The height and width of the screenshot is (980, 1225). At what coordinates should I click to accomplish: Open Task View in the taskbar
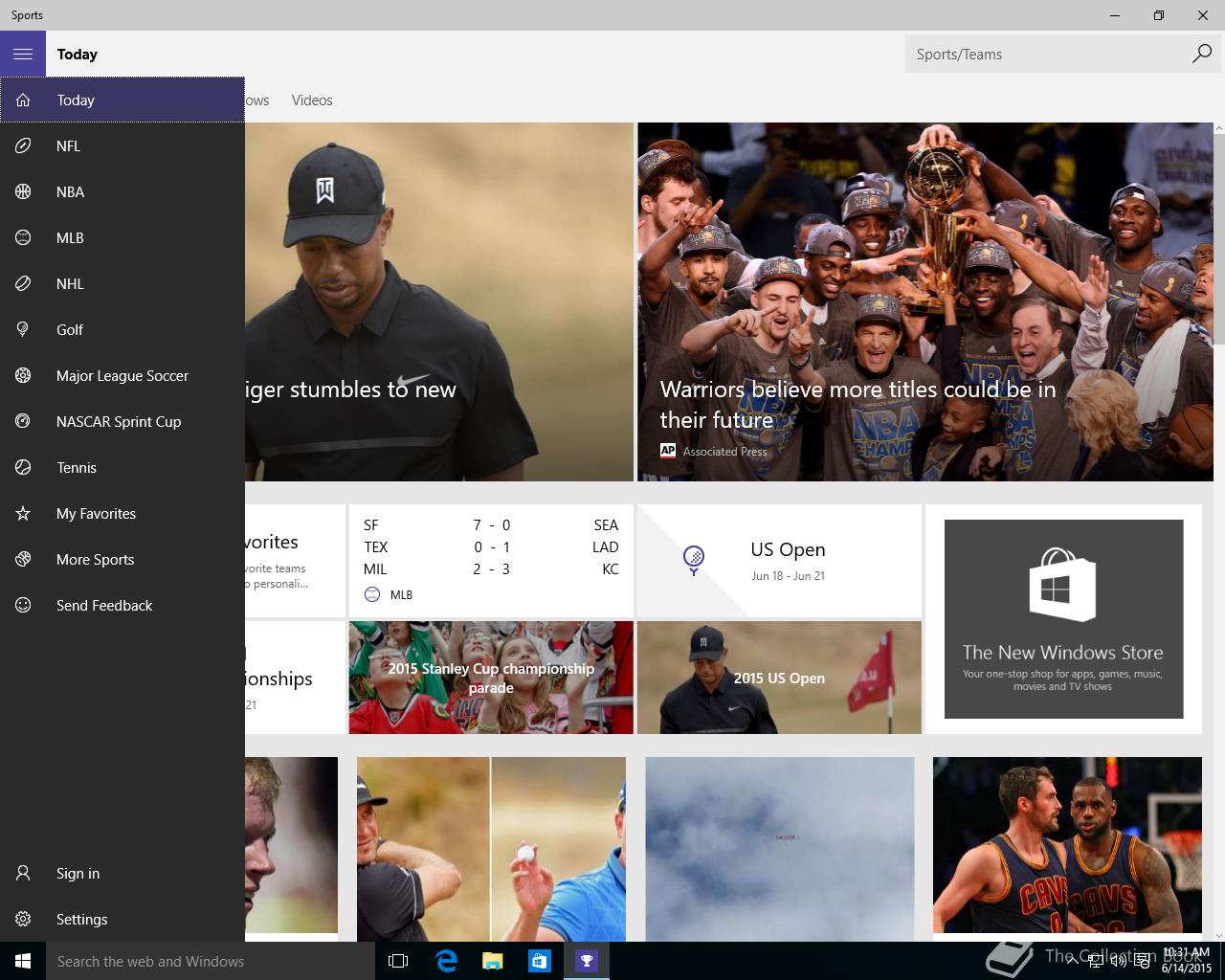[x=398, y=961]
